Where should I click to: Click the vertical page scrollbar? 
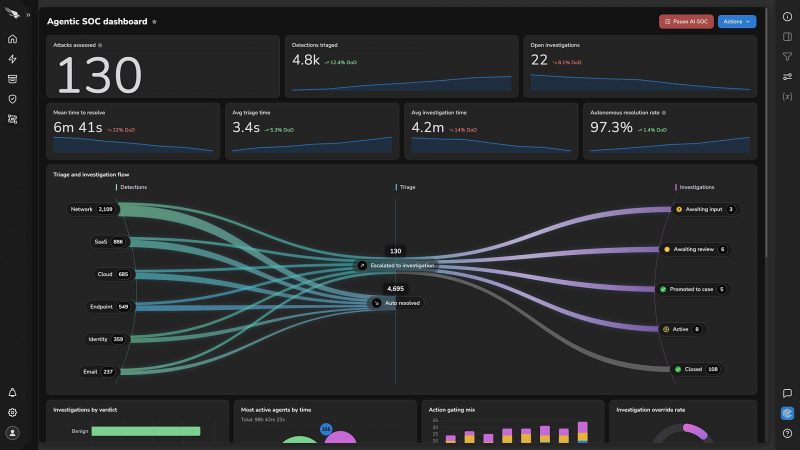[766, 133]
